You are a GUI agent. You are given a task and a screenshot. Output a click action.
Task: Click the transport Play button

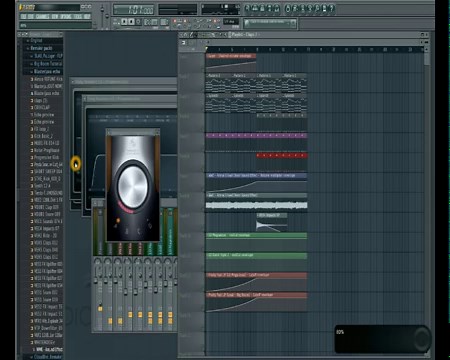tap(124, 22)
